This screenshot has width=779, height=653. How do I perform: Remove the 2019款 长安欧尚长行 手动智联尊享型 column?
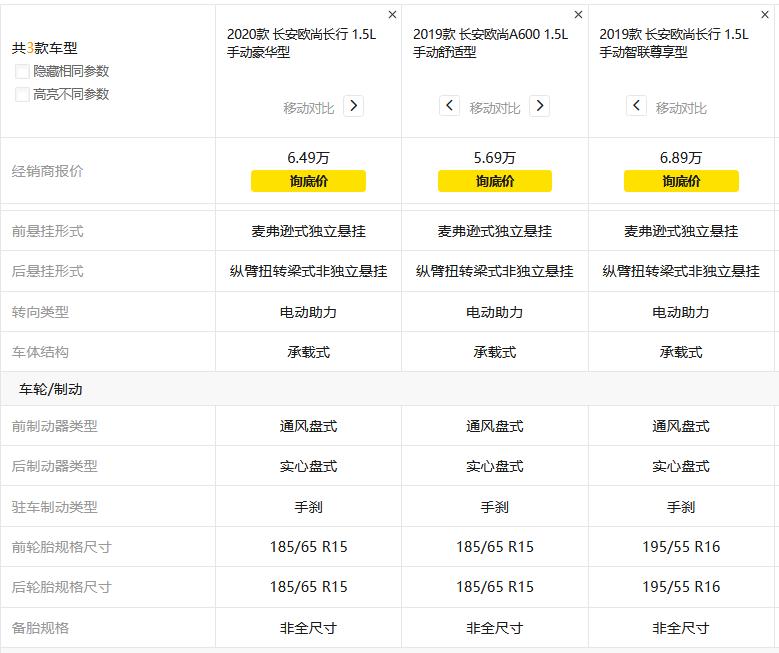pyautogui.click(x=765, y=15)
